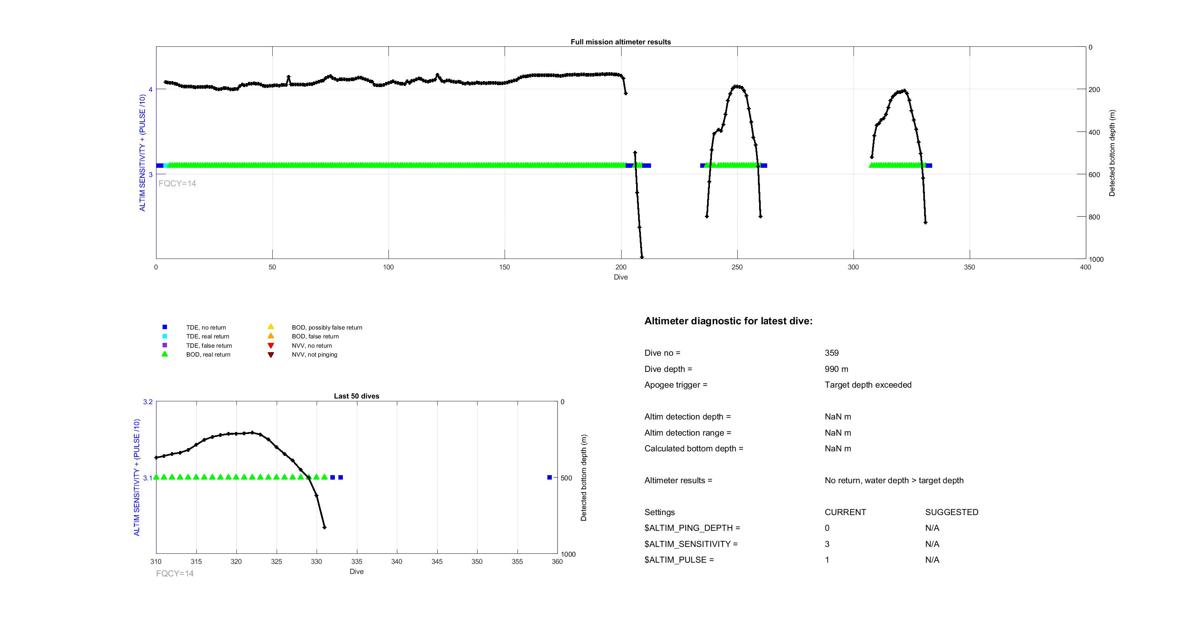Click the 3.2 tick on the Last 50 dives left axis

tap(147, 402)
